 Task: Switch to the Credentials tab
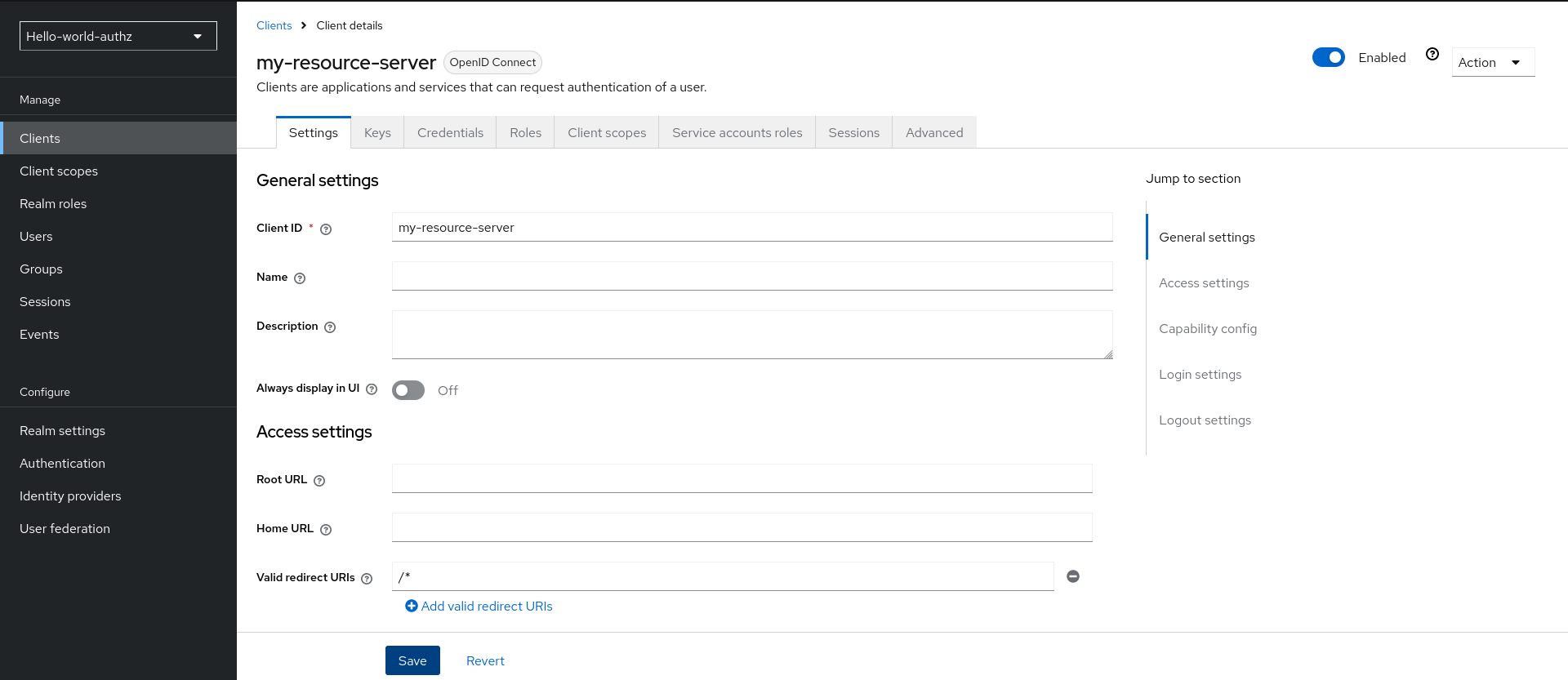450,133
